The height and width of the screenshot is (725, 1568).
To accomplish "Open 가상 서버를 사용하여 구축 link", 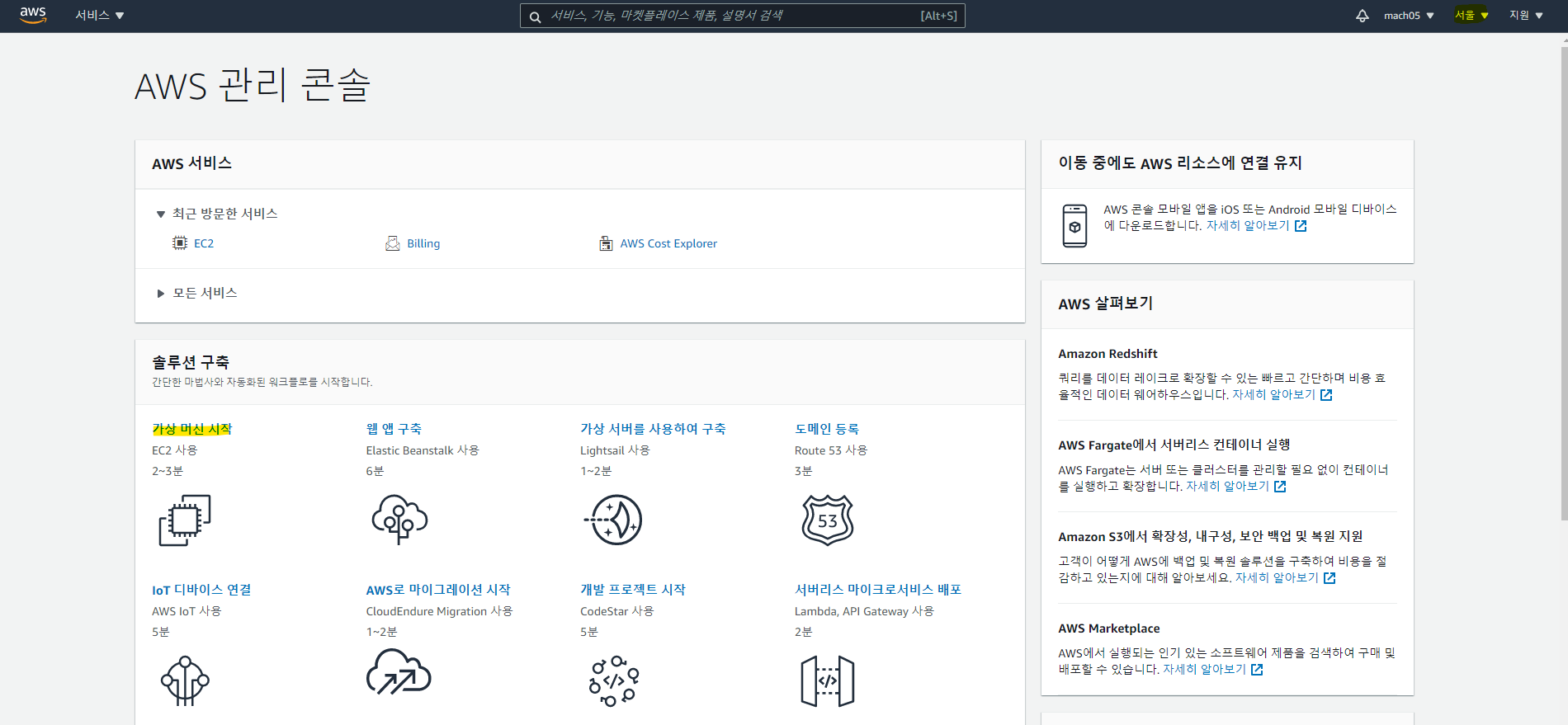I will [653, 429].
